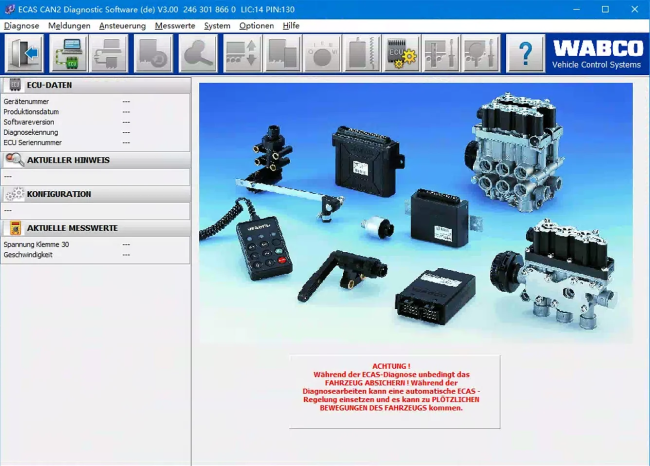
Task: Click the WABCO Vehicle Control Systems logo
Action: coord(597,53)
